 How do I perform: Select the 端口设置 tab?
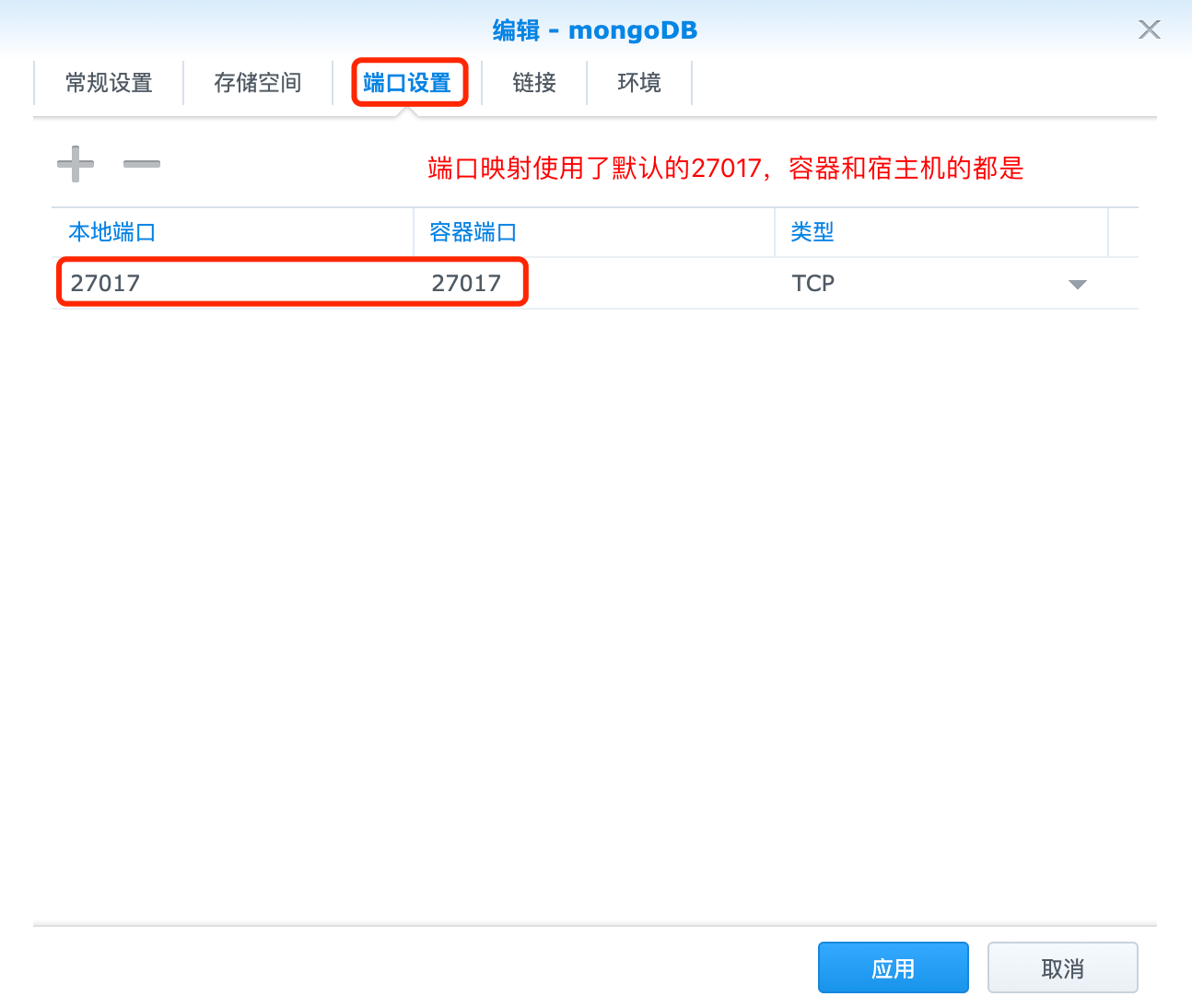click(407, 83)
